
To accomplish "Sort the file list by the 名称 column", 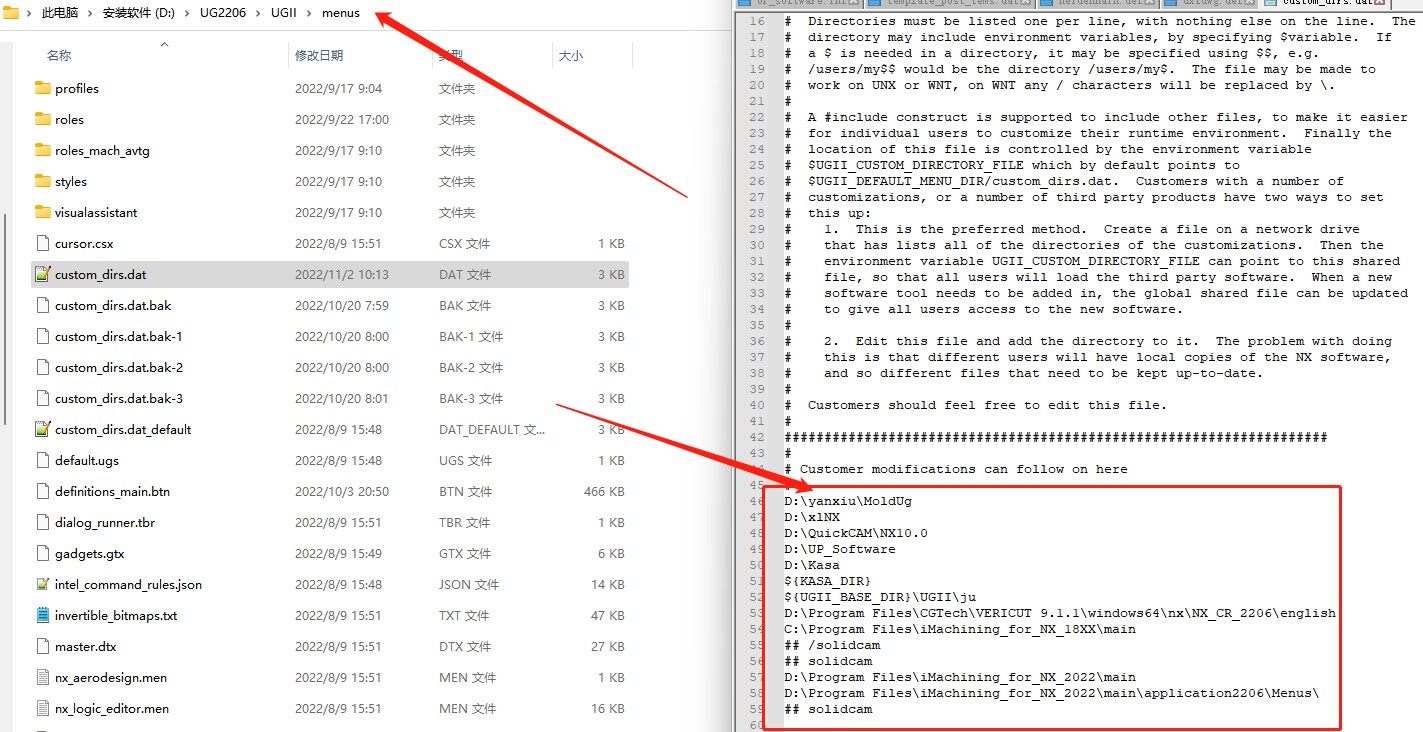I will coord(59,56).
